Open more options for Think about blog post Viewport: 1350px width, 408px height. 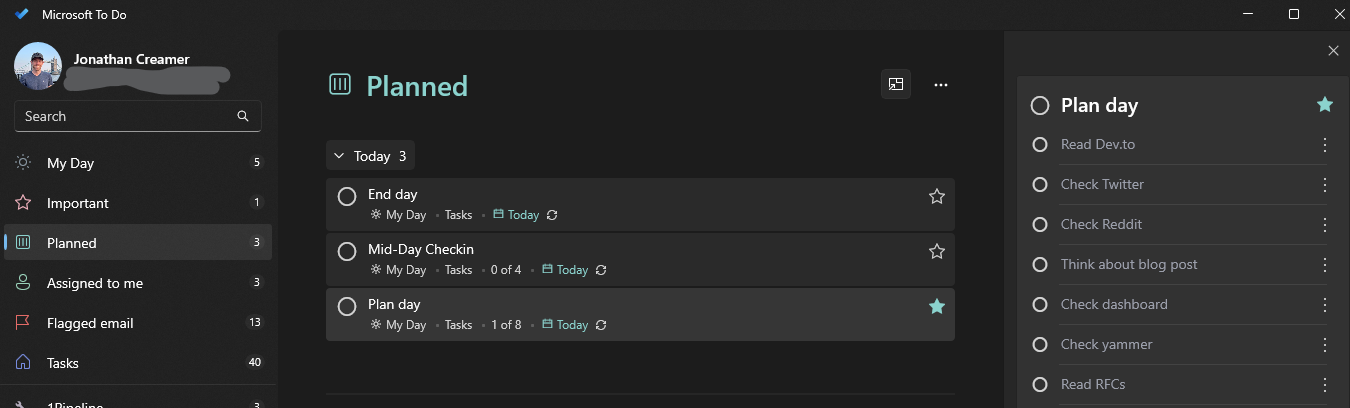point(1325,265)
